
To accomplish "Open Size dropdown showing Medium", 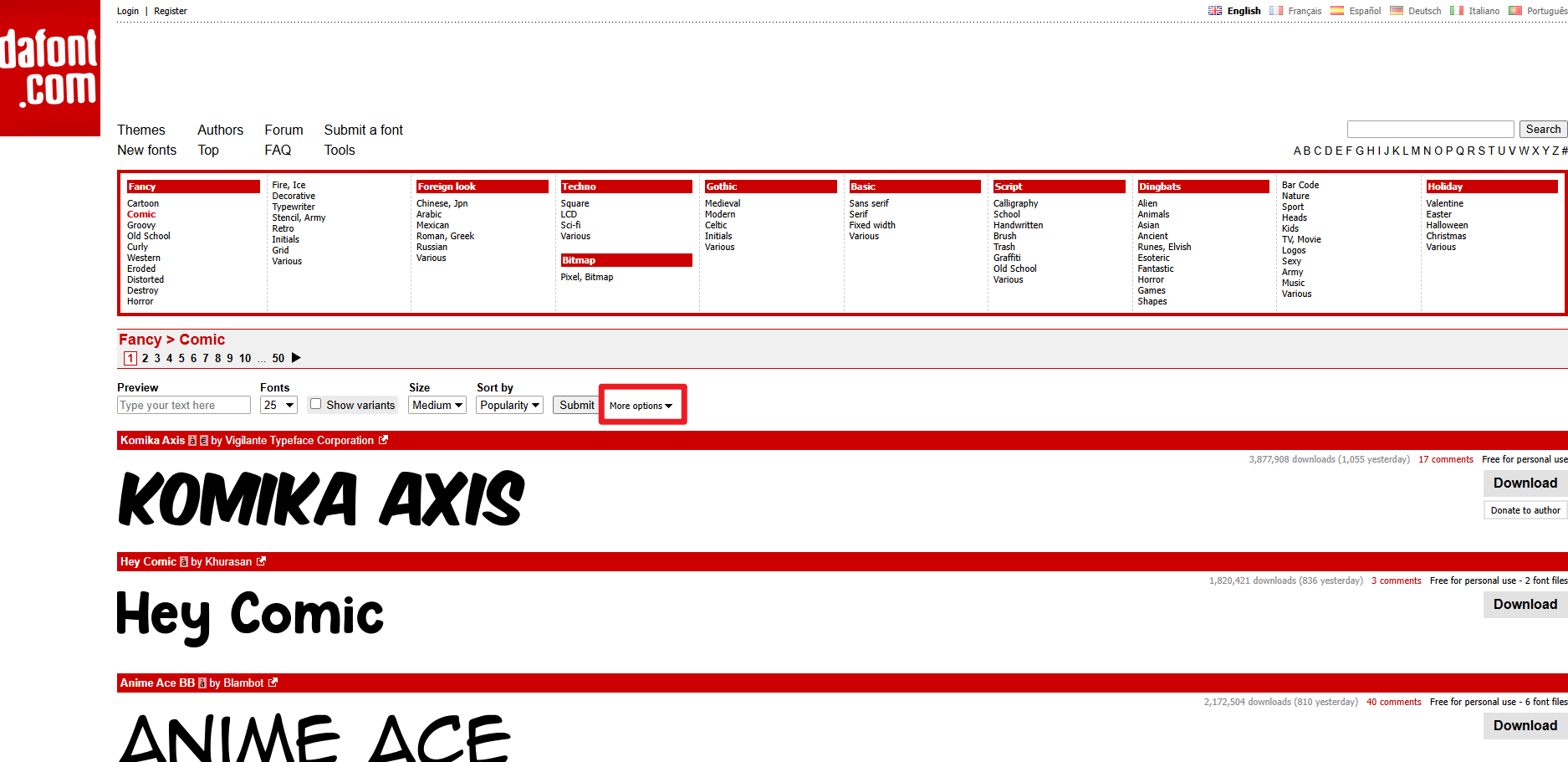I will pyautogui.click(x=437, y=405).
